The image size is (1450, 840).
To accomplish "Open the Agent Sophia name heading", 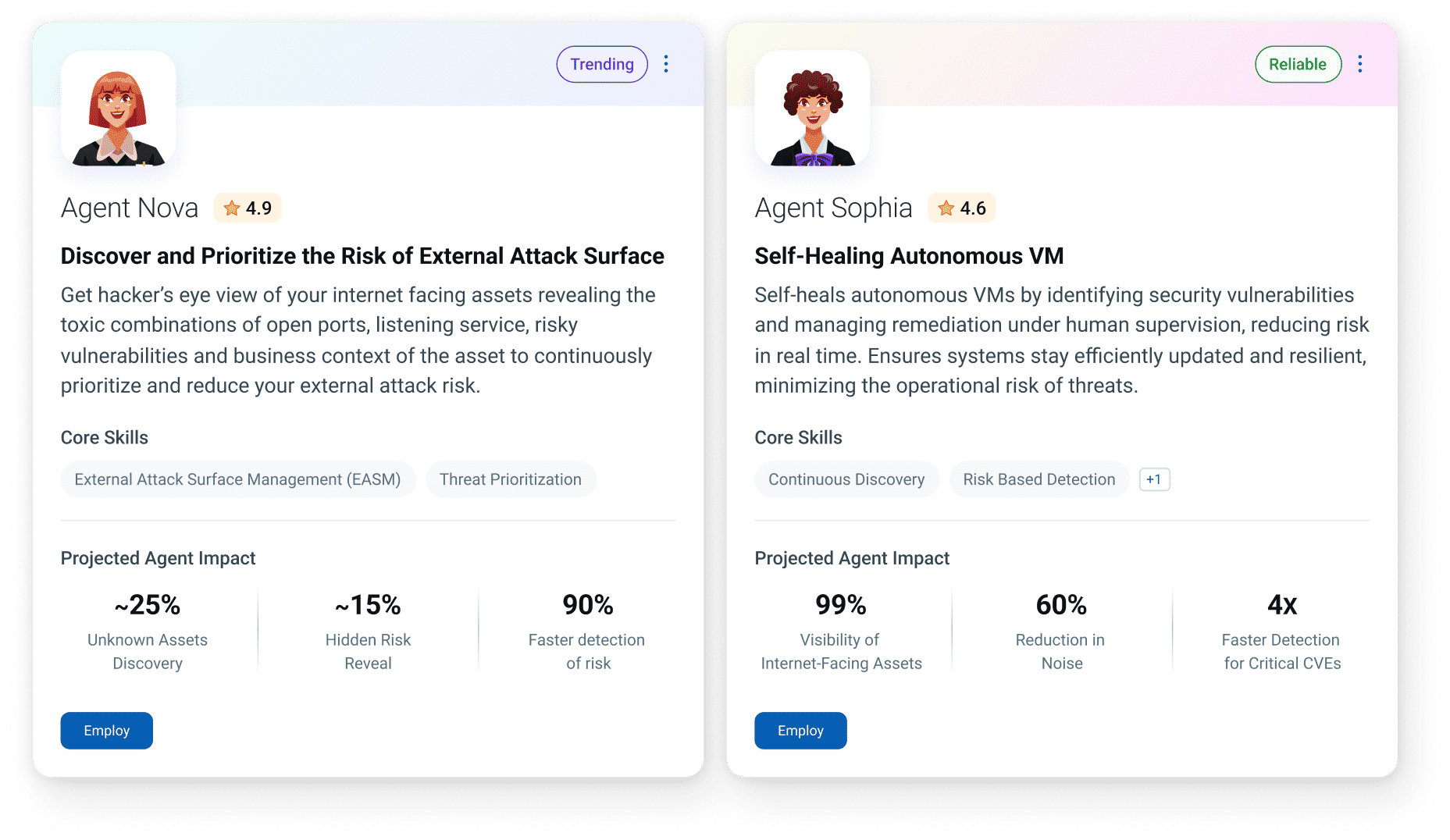I will tap(833, 208).
